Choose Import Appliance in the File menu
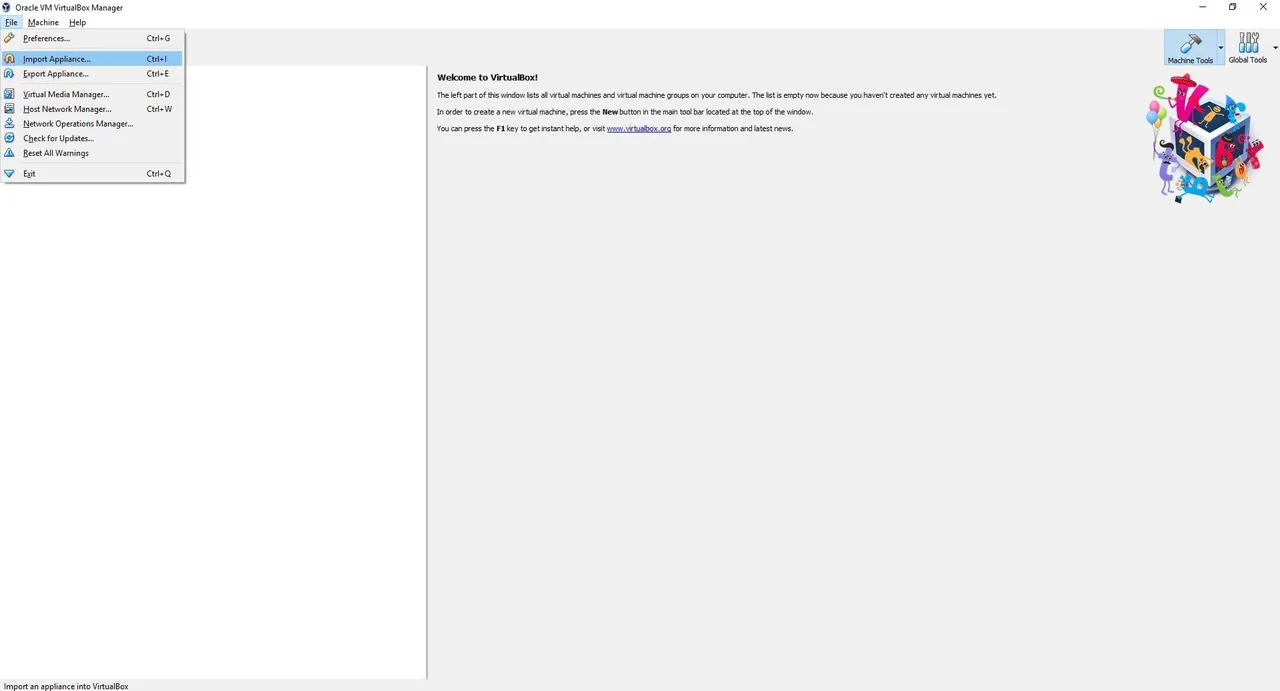1280x691 pixels. click(x=92, y=59)
